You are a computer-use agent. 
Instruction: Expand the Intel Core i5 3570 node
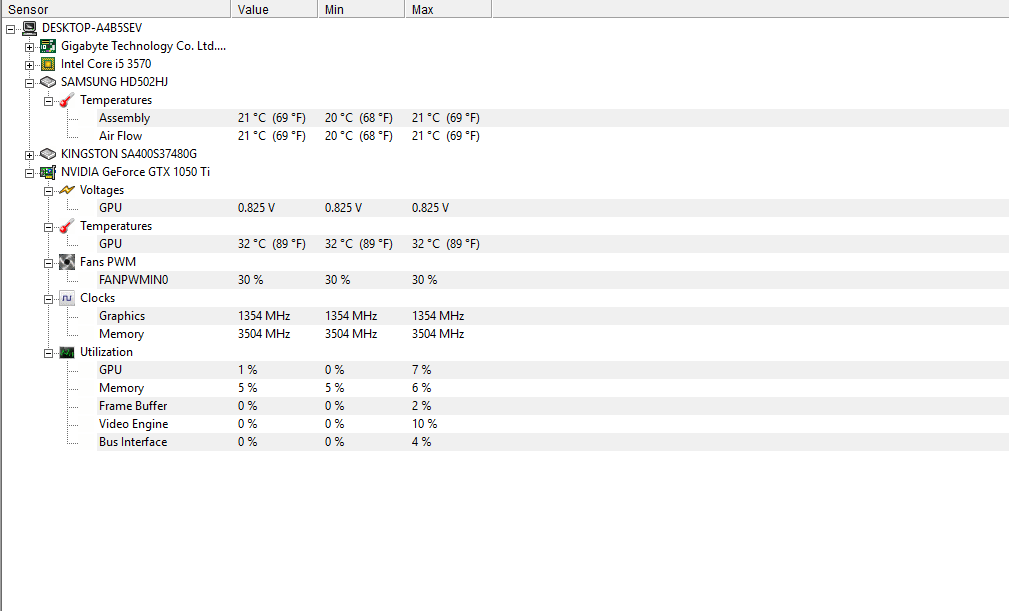tap(30, 65)
